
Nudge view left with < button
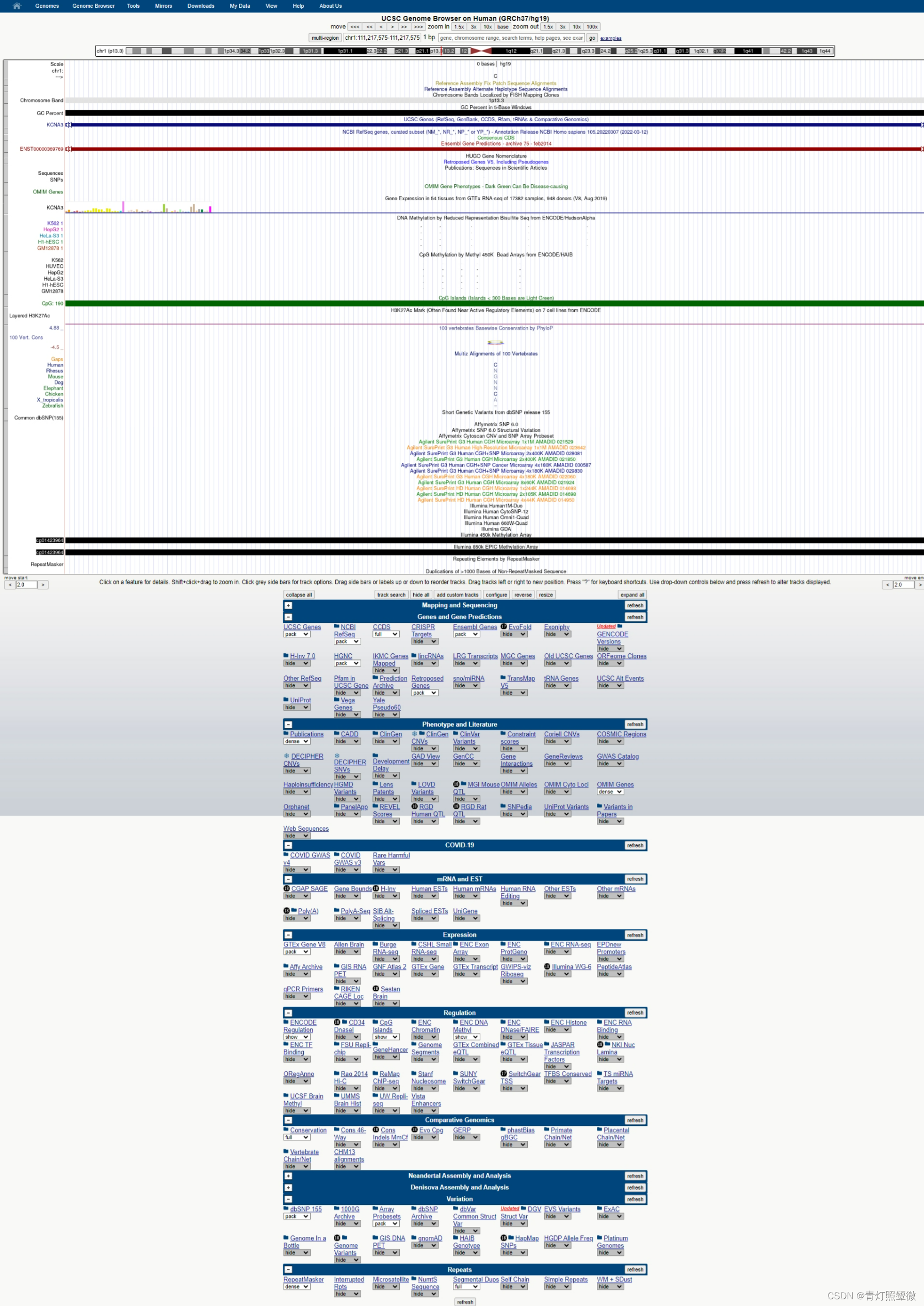tap(381, 27)
